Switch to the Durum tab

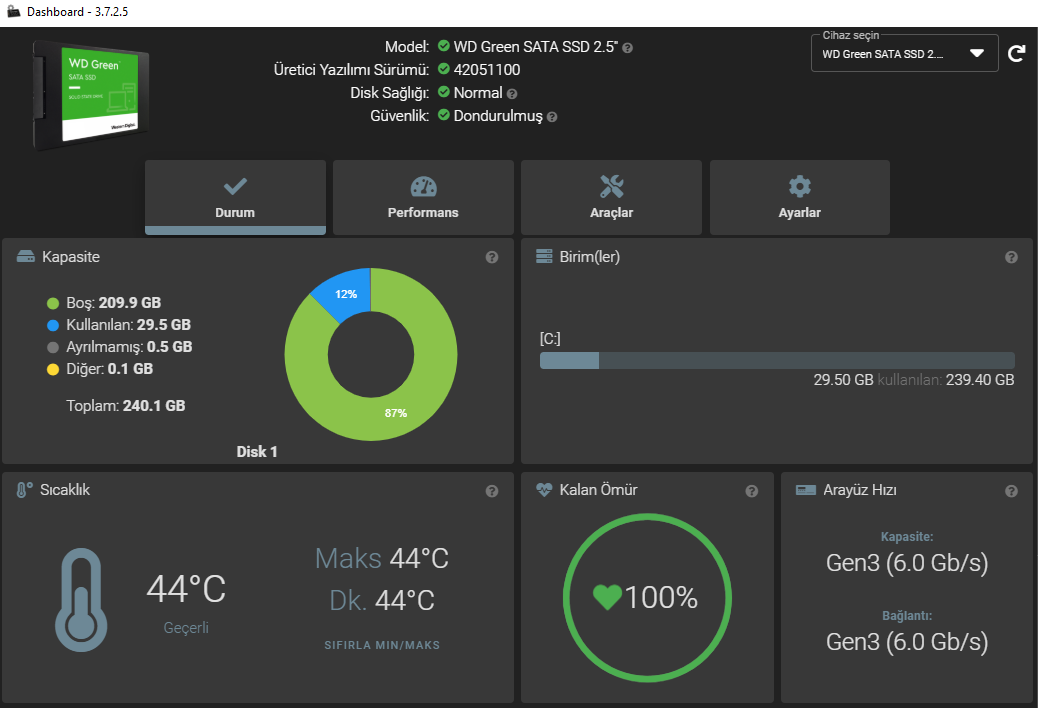point(235,197)
